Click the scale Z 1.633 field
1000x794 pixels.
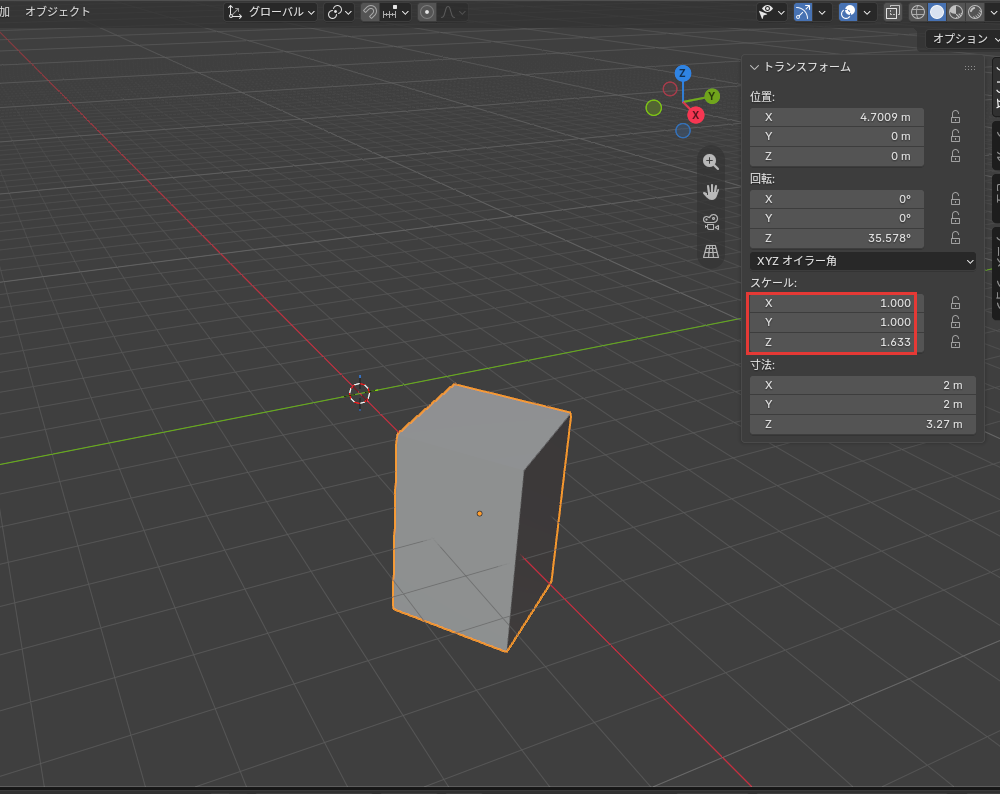coord(836,342)
